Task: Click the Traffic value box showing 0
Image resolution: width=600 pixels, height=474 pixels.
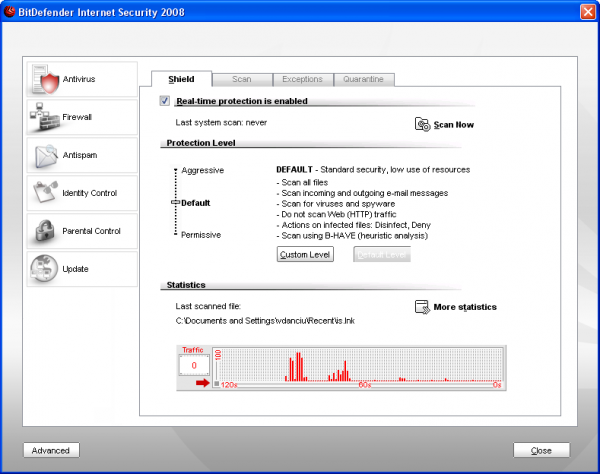Action: pos(194,365)
